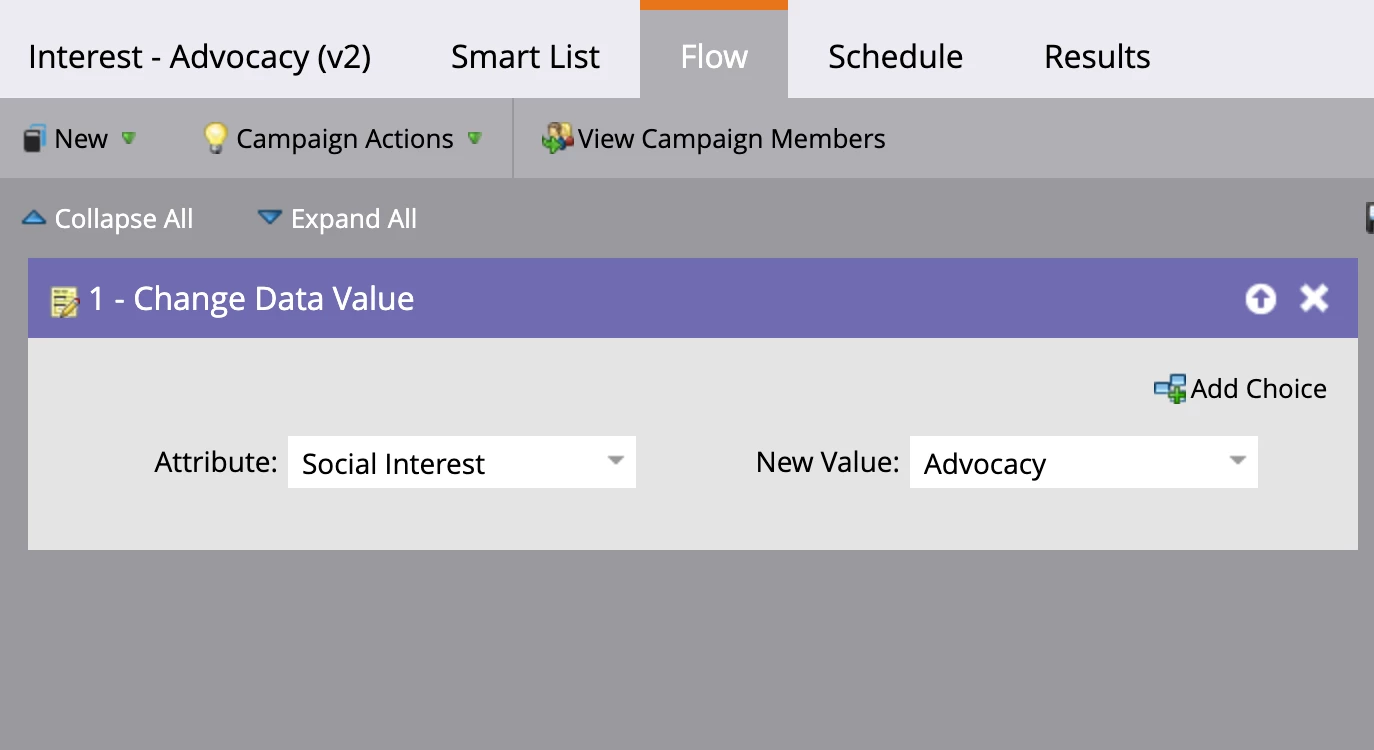Click the Campaign Actions lightbulb icon
This screenshot has height=750, width=1374.
tap(215, 138)
